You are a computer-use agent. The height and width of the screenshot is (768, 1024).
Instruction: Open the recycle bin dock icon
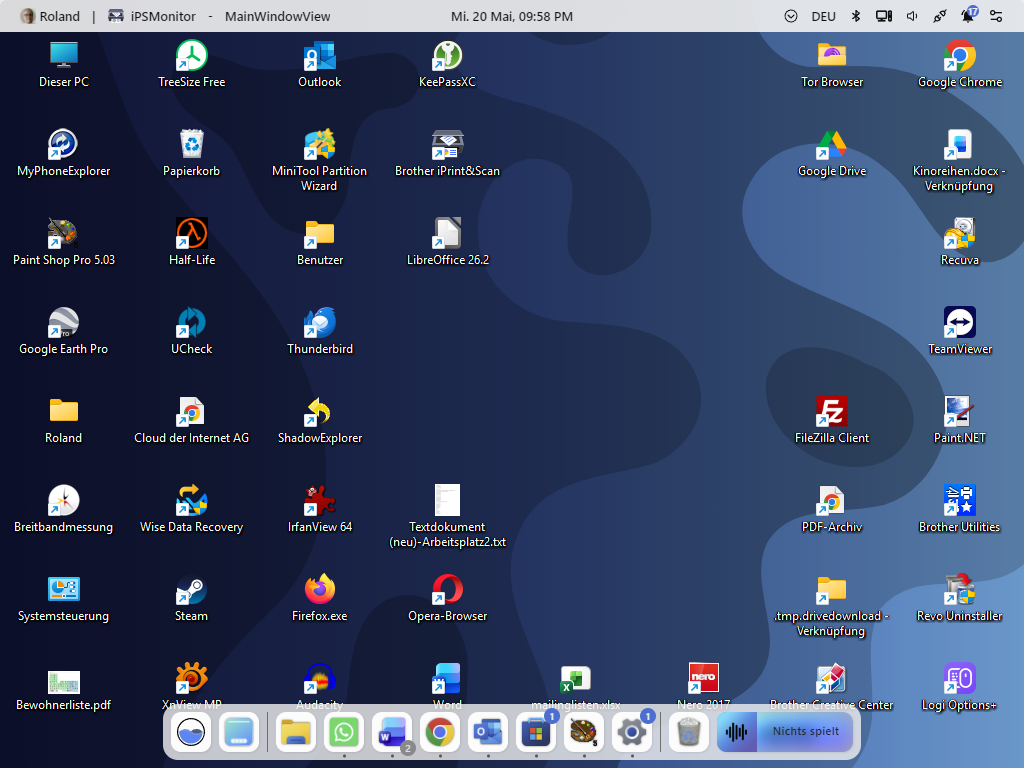(688, 732)
